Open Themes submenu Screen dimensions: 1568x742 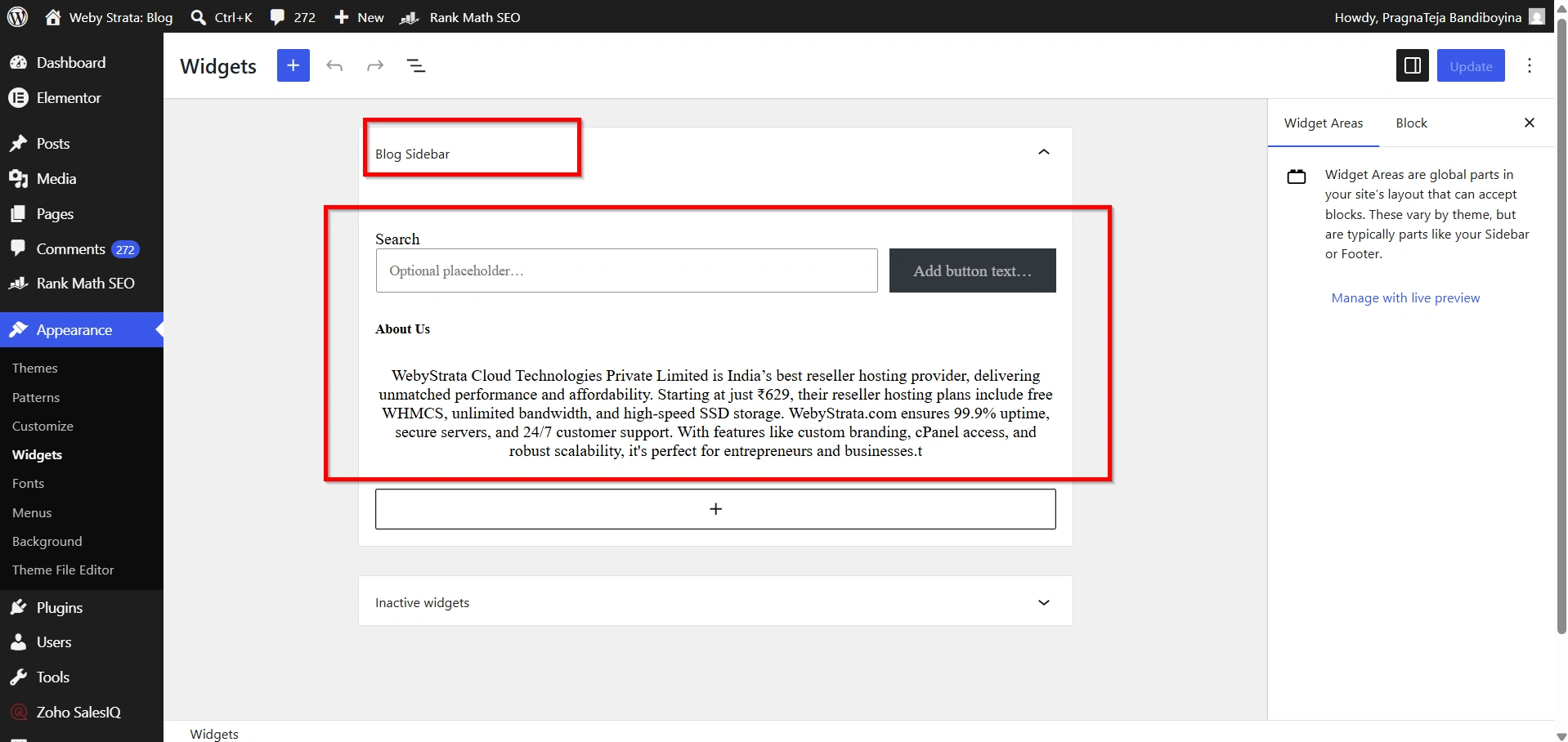35,369
